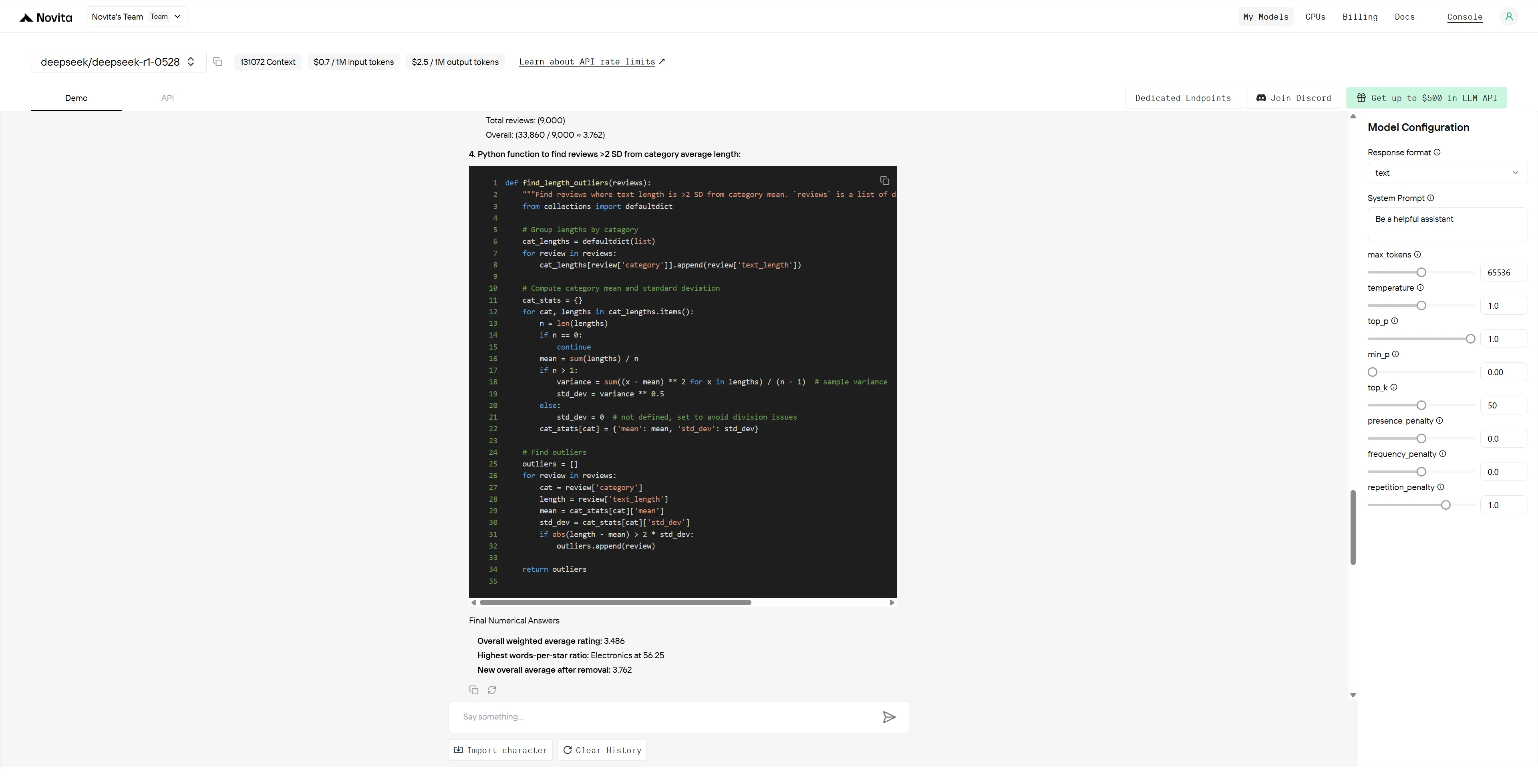Show temperature info tooltip
Image resolution: width=1538 pixels, height=784 pixels.
[1420, 288]
